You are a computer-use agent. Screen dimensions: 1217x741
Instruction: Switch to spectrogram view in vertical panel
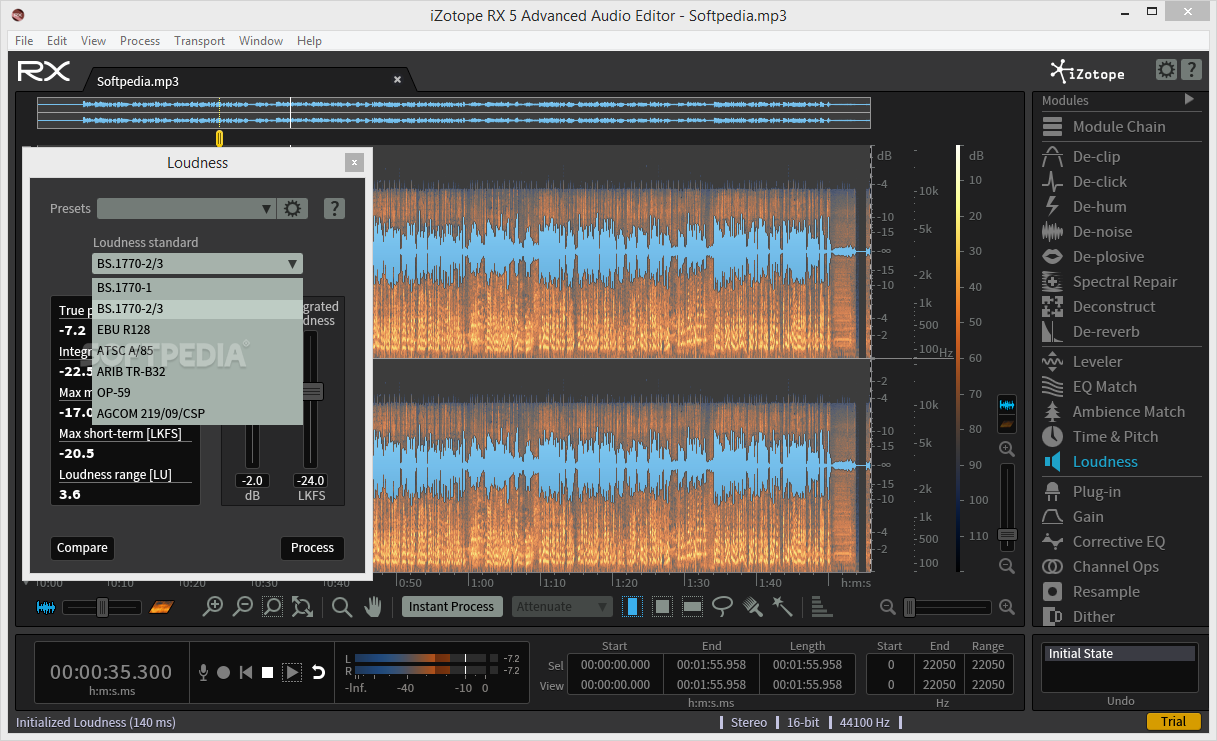click(x=1007, y=424)
